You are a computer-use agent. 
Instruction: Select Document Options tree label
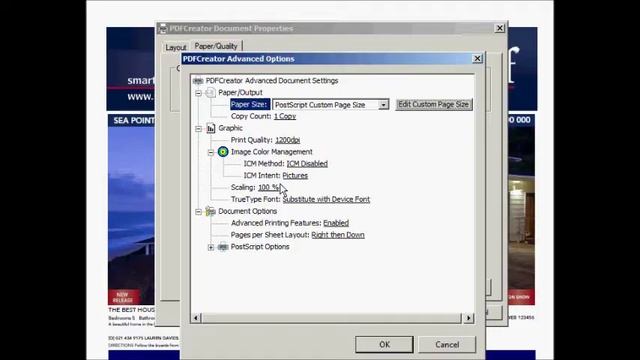247,211
